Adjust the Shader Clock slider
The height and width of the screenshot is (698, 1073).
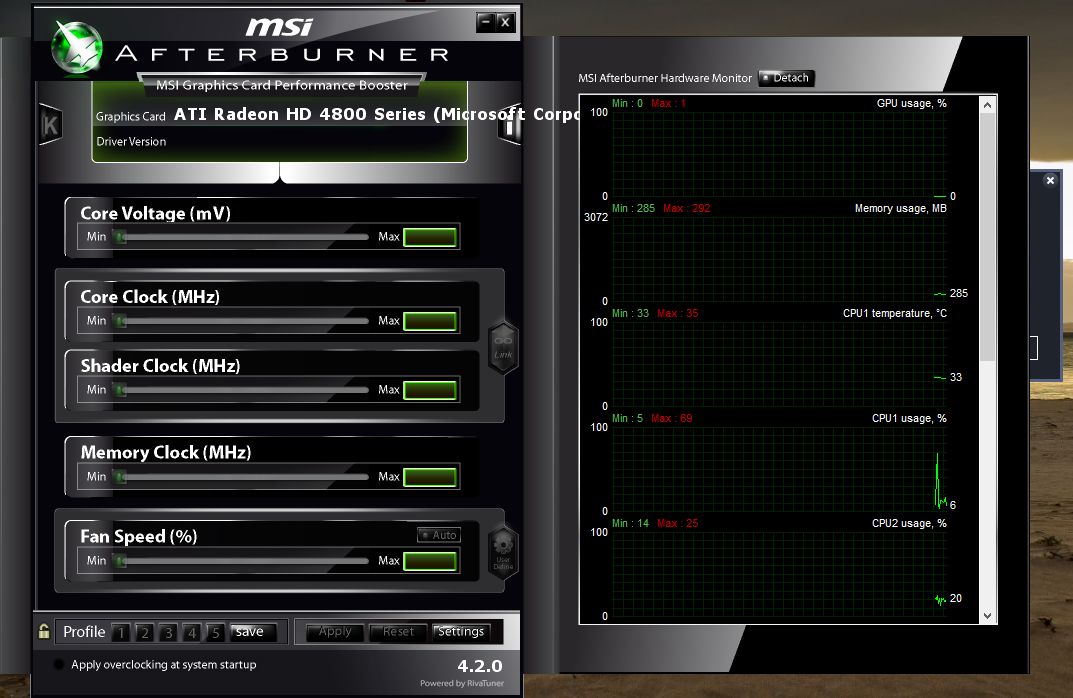(241, 390)
